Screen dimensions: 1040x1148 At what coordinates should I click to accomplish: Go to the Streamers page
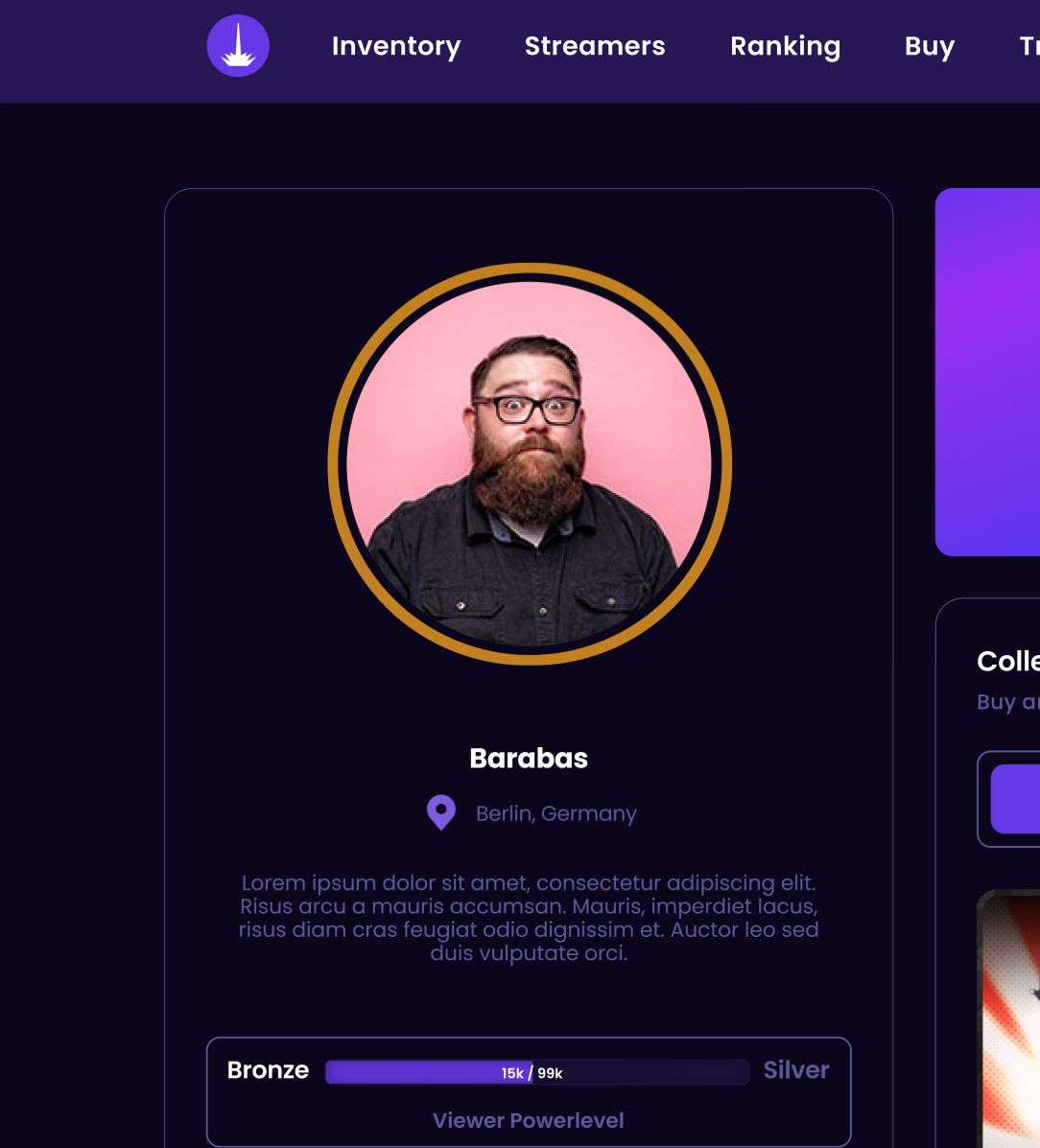(x=595, y=46)
